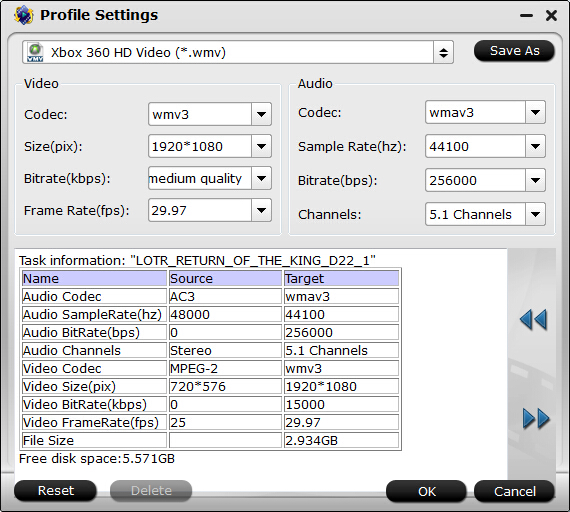Click the Reset button
This screenshot has height=512, width=570.
tap(56, 491)
